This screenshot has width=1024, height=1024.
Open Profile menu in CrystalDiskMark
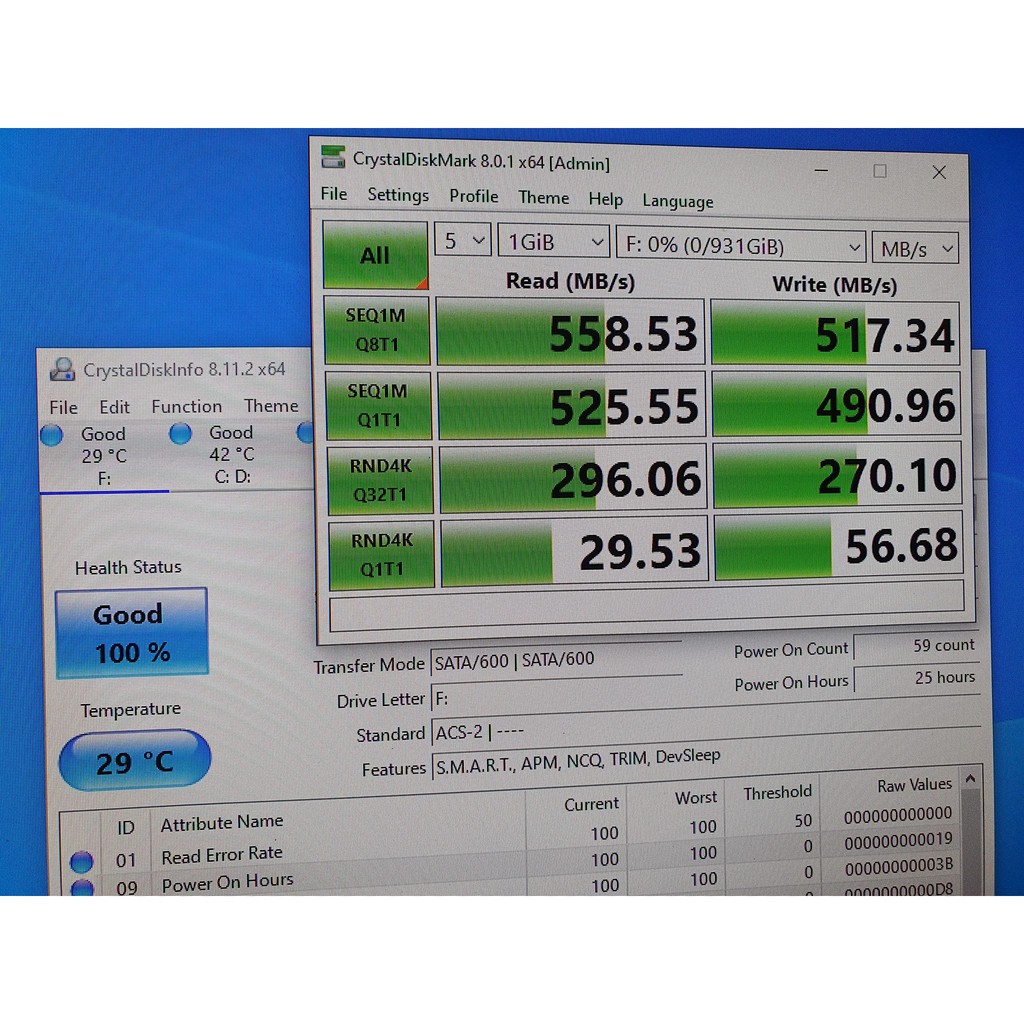tap(473, 196)
